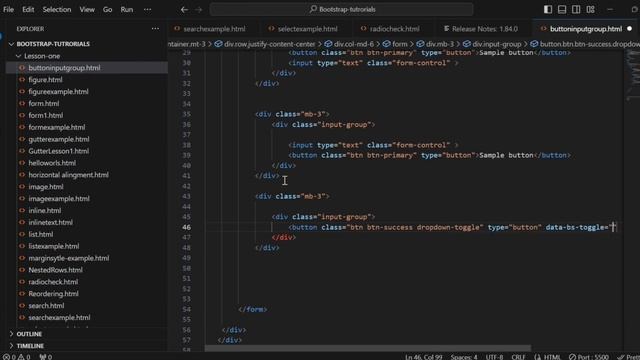Viewport: 640px width, 360px height.
Task: Expand the TIMELINE section
Action: click(x=30, y=346)
